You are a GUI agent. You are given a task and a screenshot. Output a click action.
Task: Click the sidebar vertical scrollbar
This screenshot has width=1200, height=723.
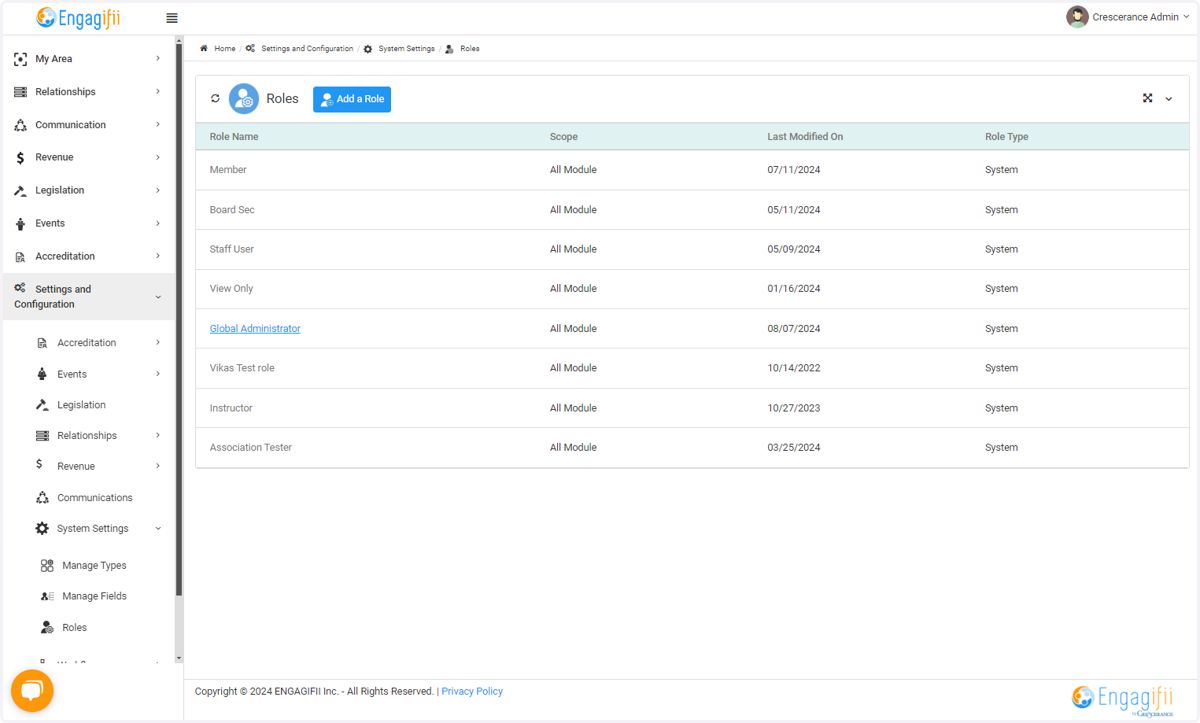pyautogui.click(x=179, y=320)
